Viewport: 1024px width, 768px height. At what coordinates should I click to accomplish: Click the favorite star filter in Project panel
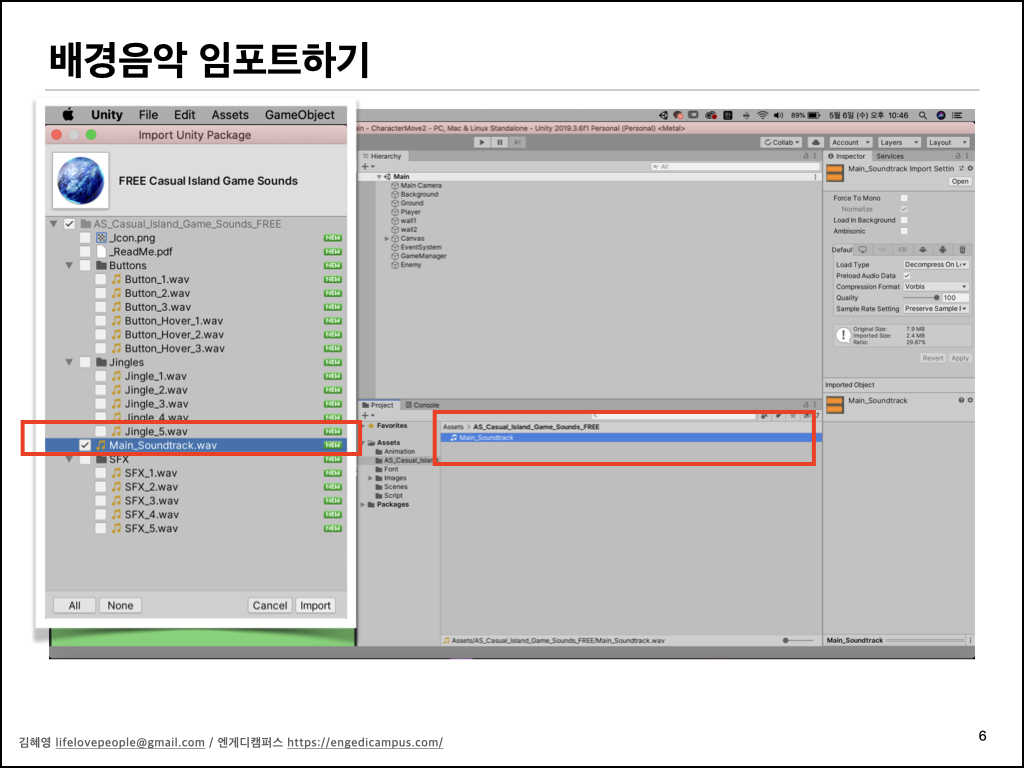point(792,415)
